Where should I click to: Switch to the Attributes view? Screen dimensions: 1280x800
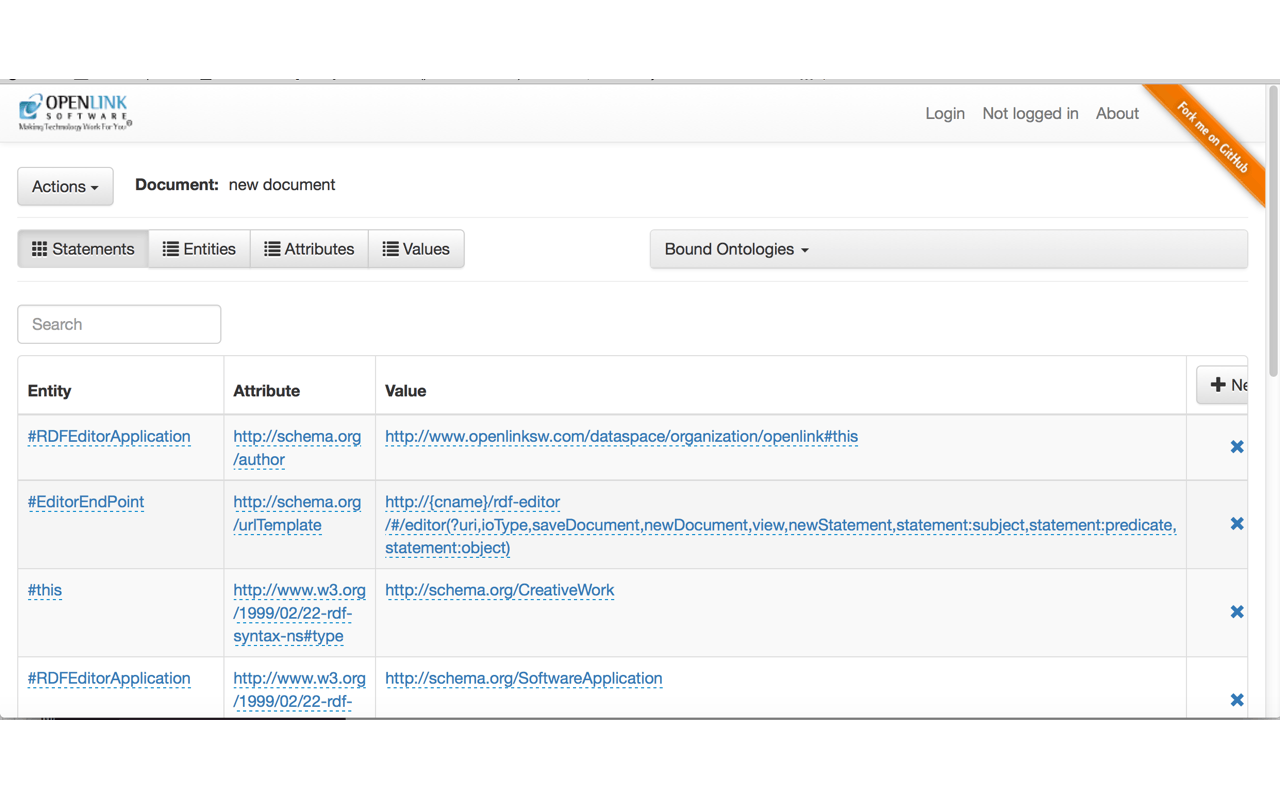[x=309, y=249]
